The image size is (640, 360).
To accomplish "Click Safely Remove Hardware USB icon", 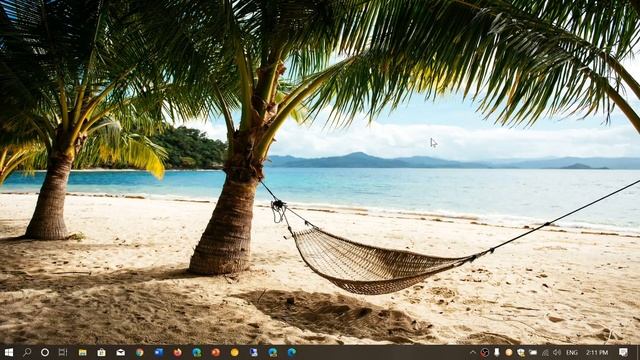I will 497,352.
